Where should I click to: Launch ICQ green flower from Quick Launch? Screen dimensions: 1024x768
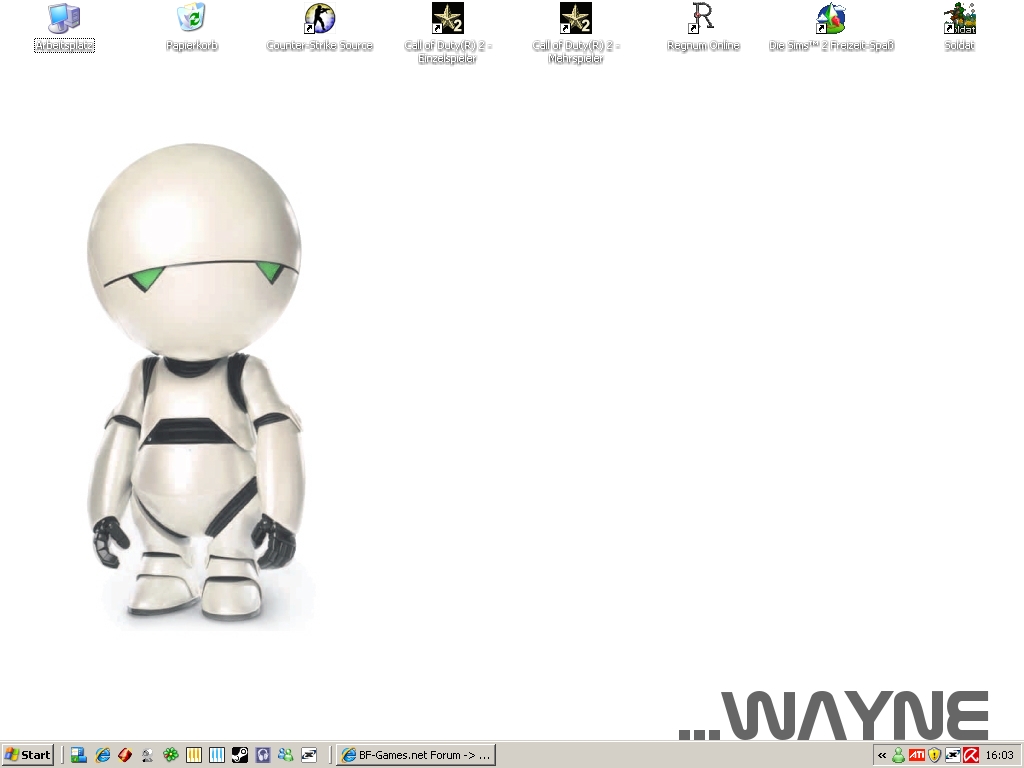(171, 755)
